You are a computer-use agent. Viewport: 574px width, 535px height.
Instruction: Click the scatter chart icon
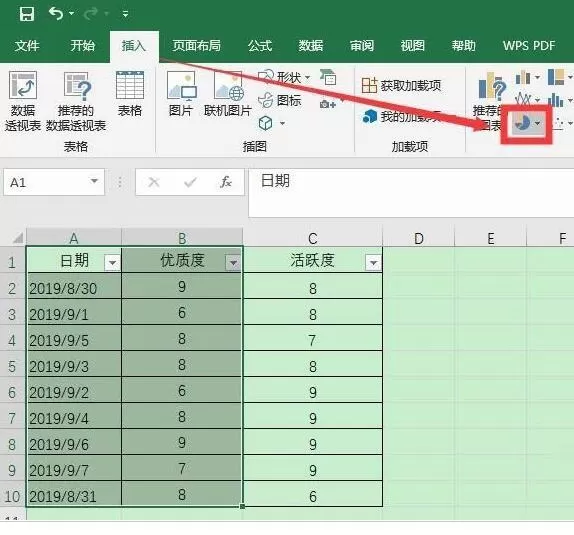pyautogui.click(x=557, y=123)
